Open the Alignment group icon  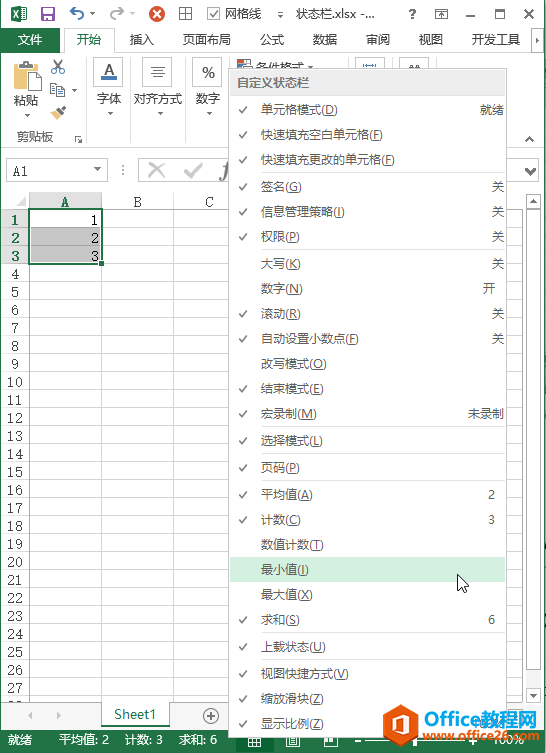157,73
